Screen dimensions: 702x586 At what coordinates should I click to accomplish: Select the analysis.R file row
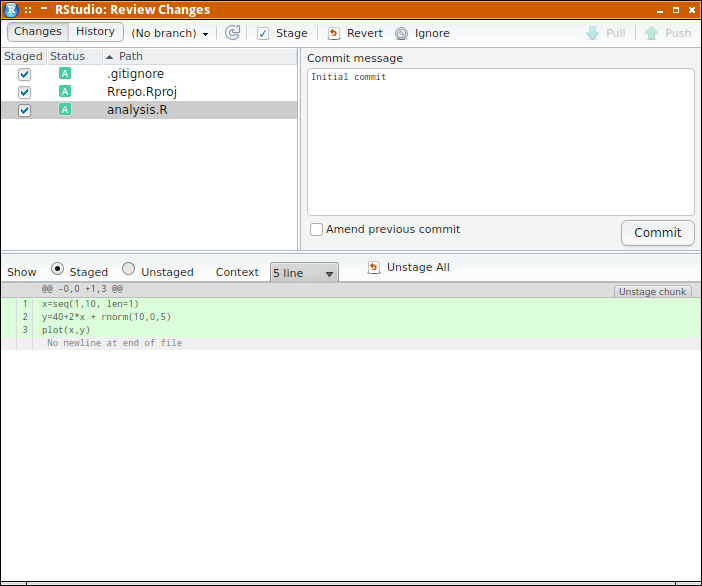[x=149, y=110]
